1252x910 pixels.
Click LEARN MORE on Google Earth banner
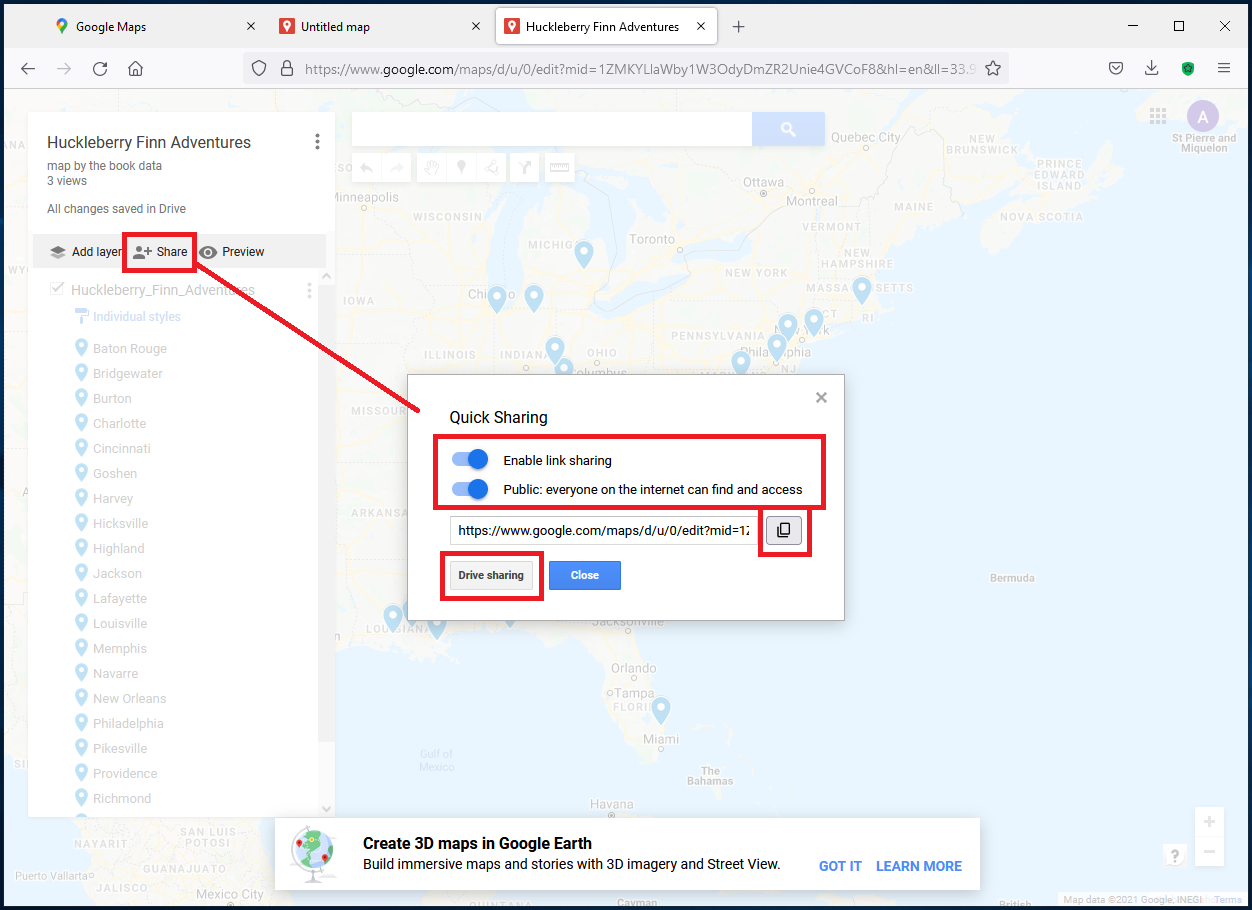click(919, 866)
